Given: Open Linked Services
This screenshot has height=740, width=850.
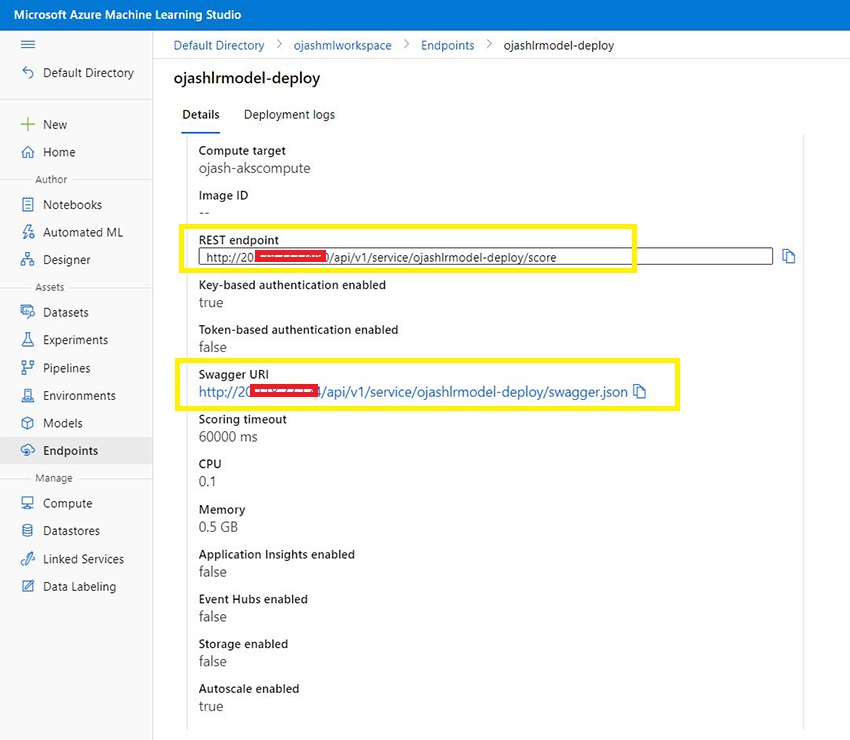Looking at the screenshot, I should [x=83, y=559].
